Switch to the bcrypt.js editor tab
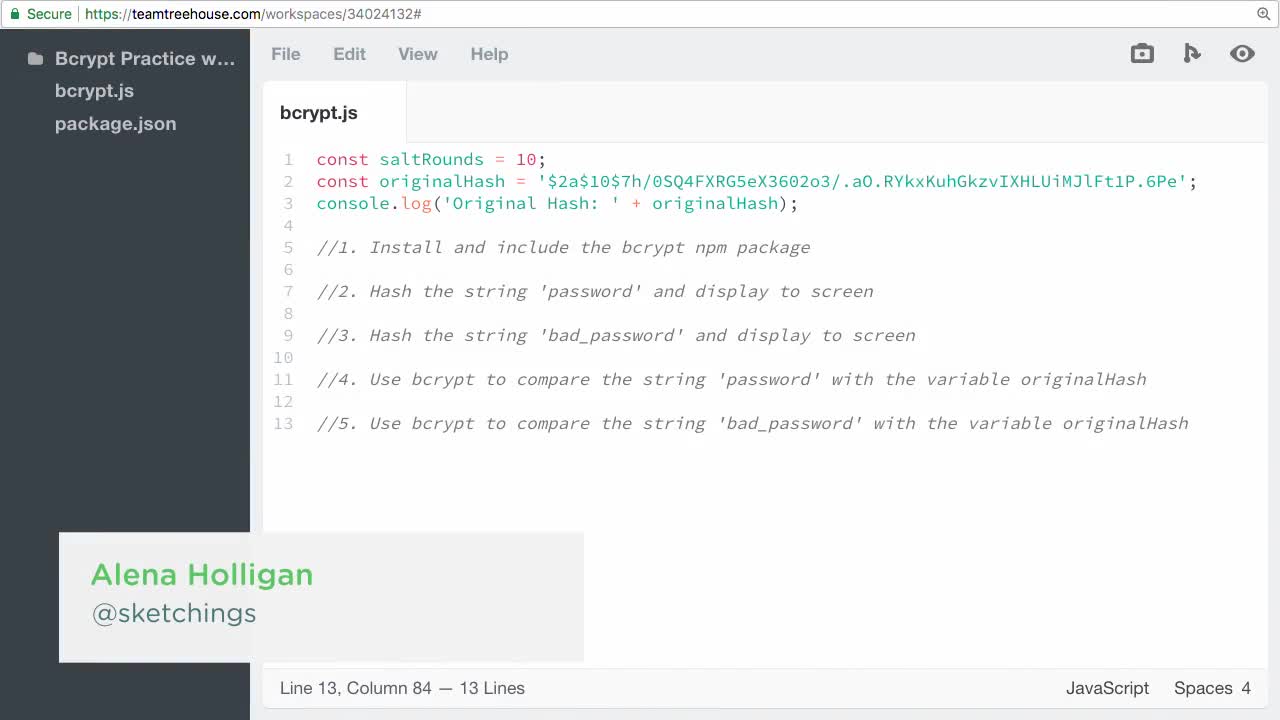1280x720 pixels. pos(318,113)
